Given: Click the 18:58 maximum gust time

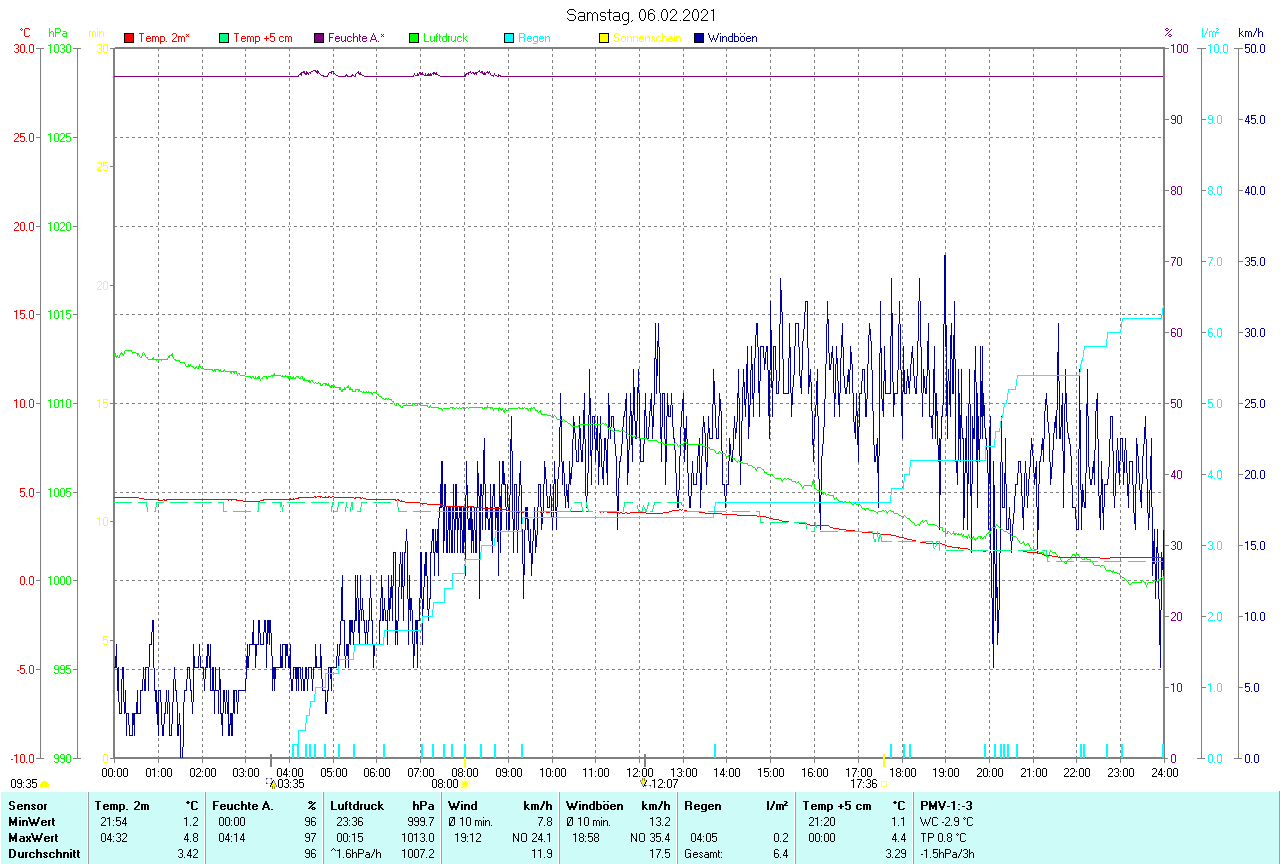Looking at the screenshot, I should [x=586, y=837].
